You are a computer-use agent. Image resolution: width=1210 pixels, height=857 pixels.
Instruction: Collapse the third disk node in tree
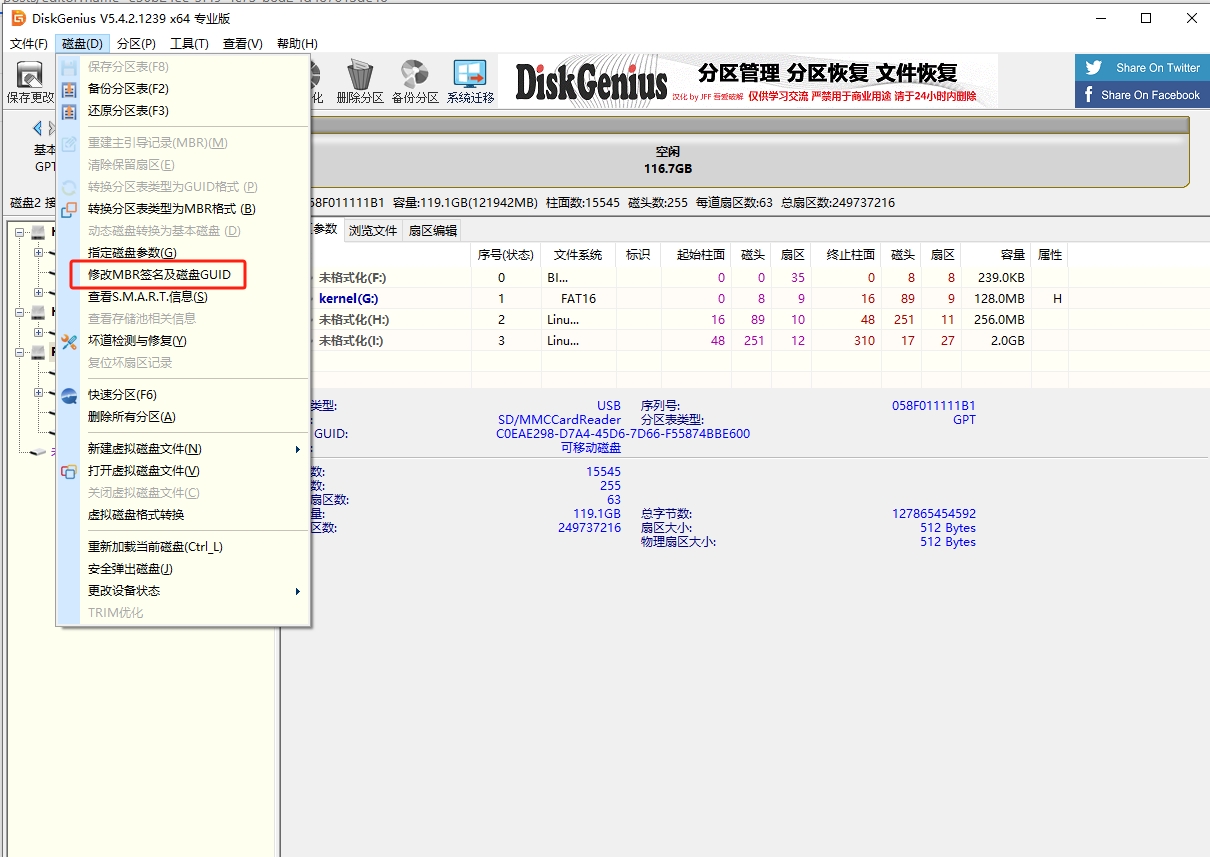[x=20, y=352]
